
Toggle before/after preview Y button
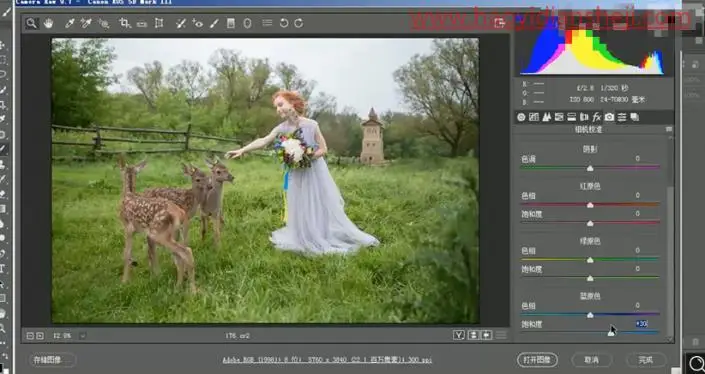point(459,335)
